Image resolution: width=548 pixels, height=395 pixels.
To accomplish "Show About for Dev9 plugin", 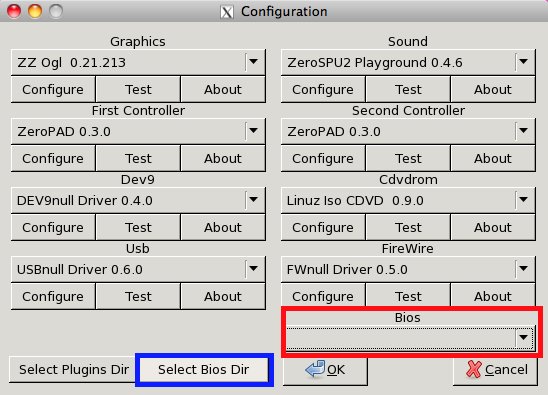I will tap(223, 228).
